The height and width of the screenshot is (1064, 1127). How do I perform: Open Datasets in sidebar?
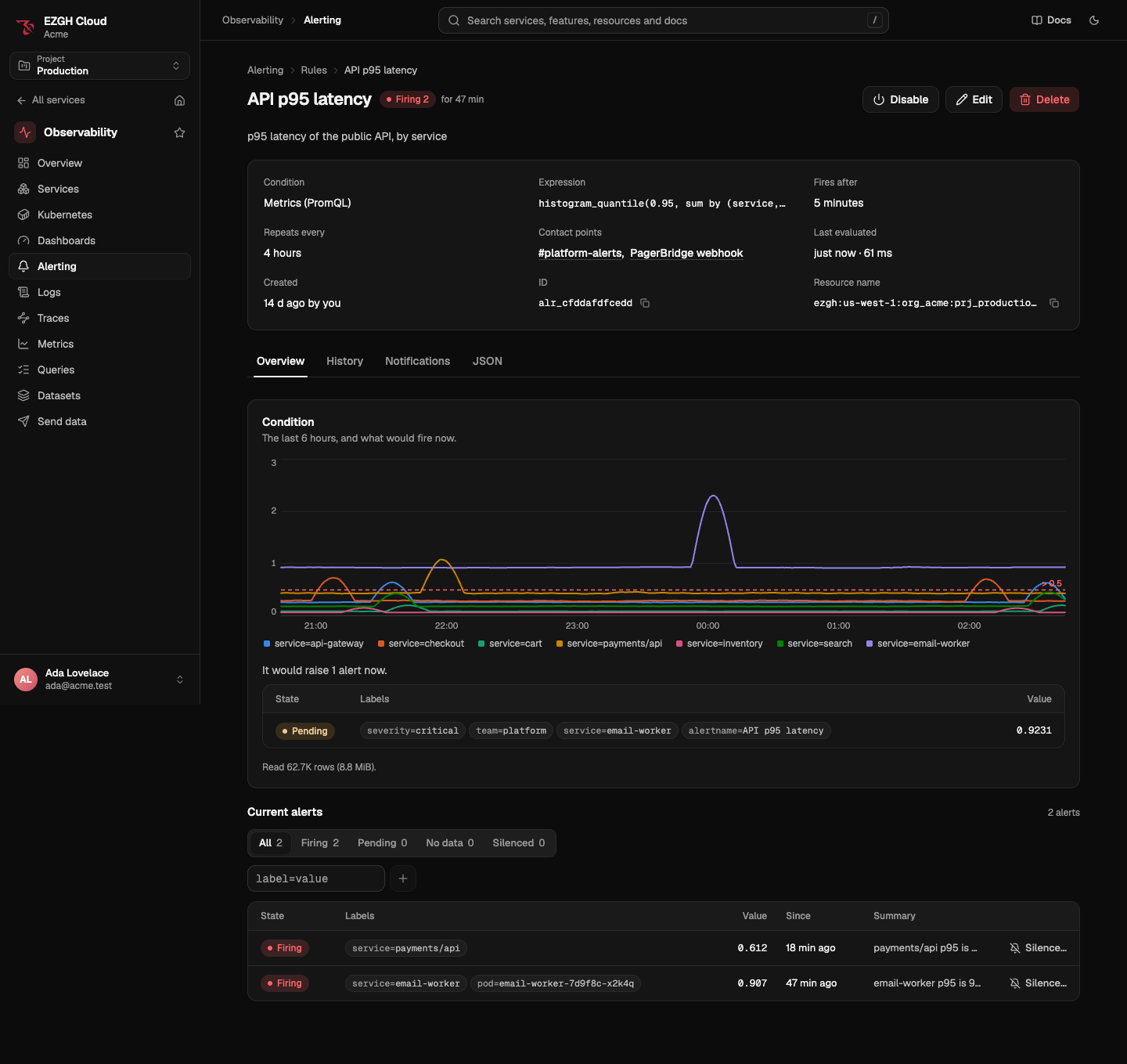[x=99, y=395]
